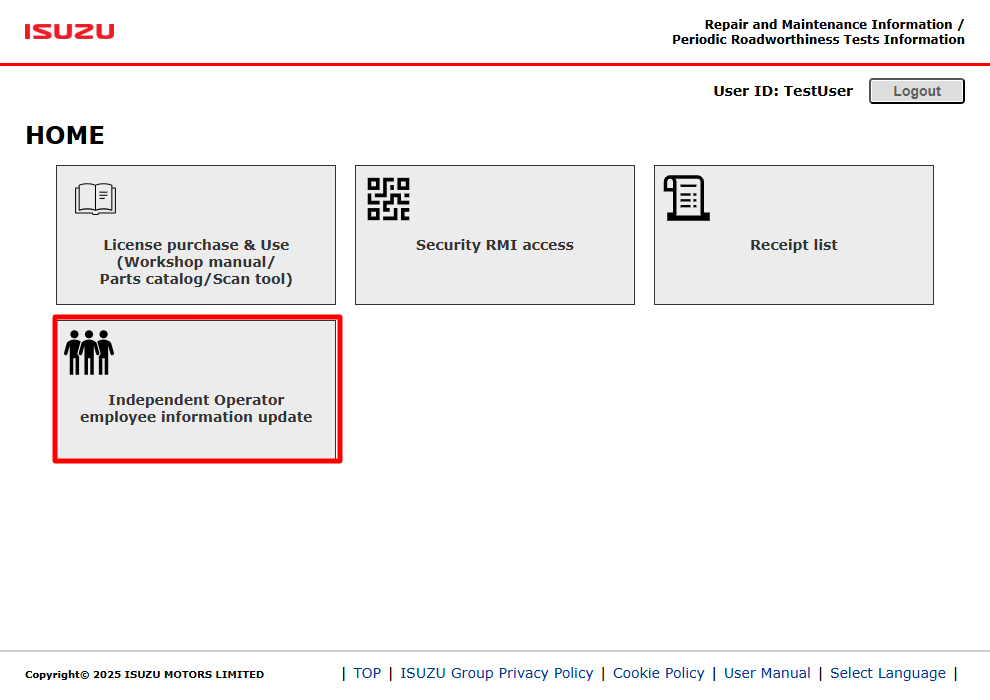This screenshot has width=990, height=700.
Task: Open Security RMI access text
Action: coord(494,245)
